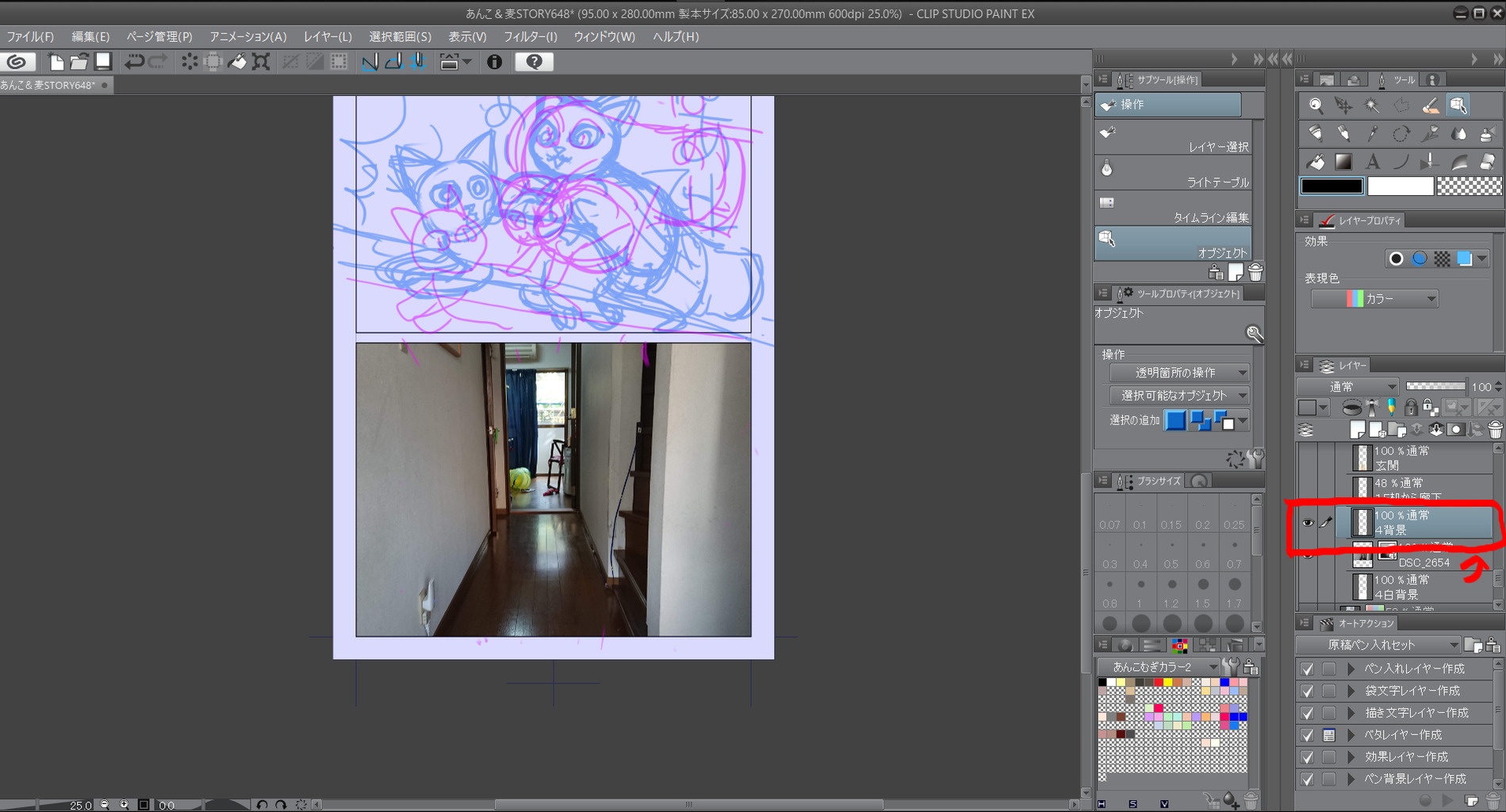Viewport: 1506px width, 812px height.
Task: Toggle snap to special ruler icon
Action: (394, 62)
